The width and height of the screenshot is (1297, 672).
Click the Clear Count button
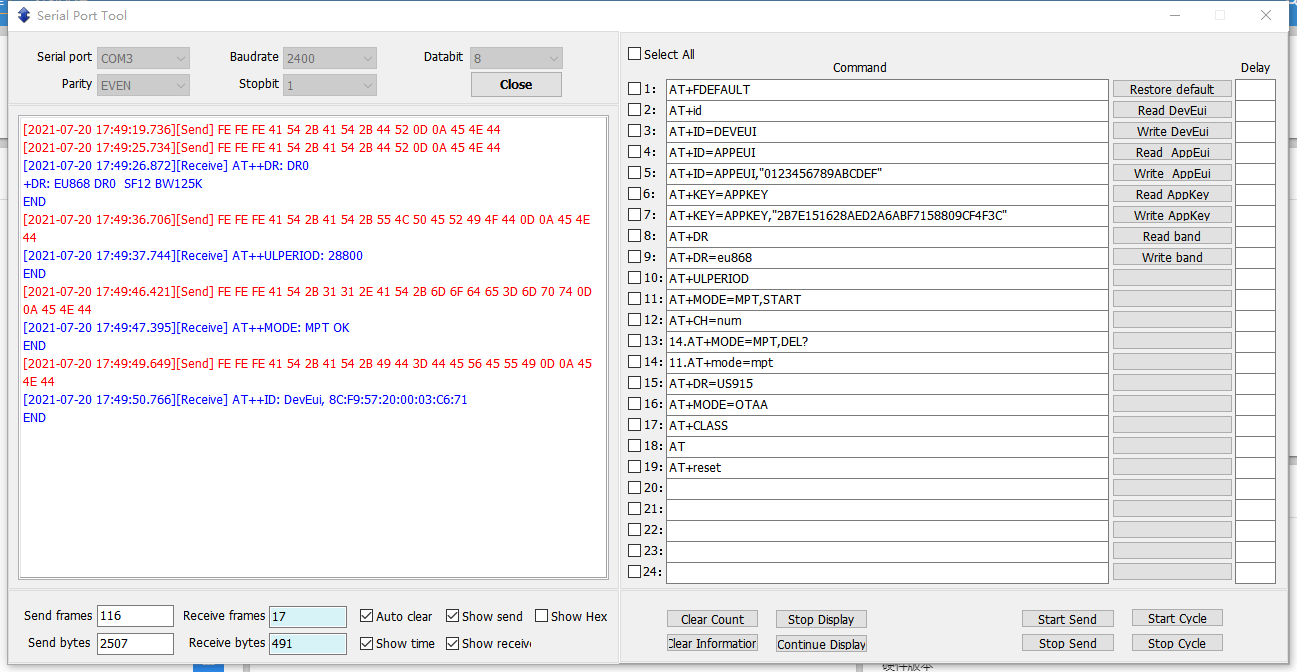(712, 619)
